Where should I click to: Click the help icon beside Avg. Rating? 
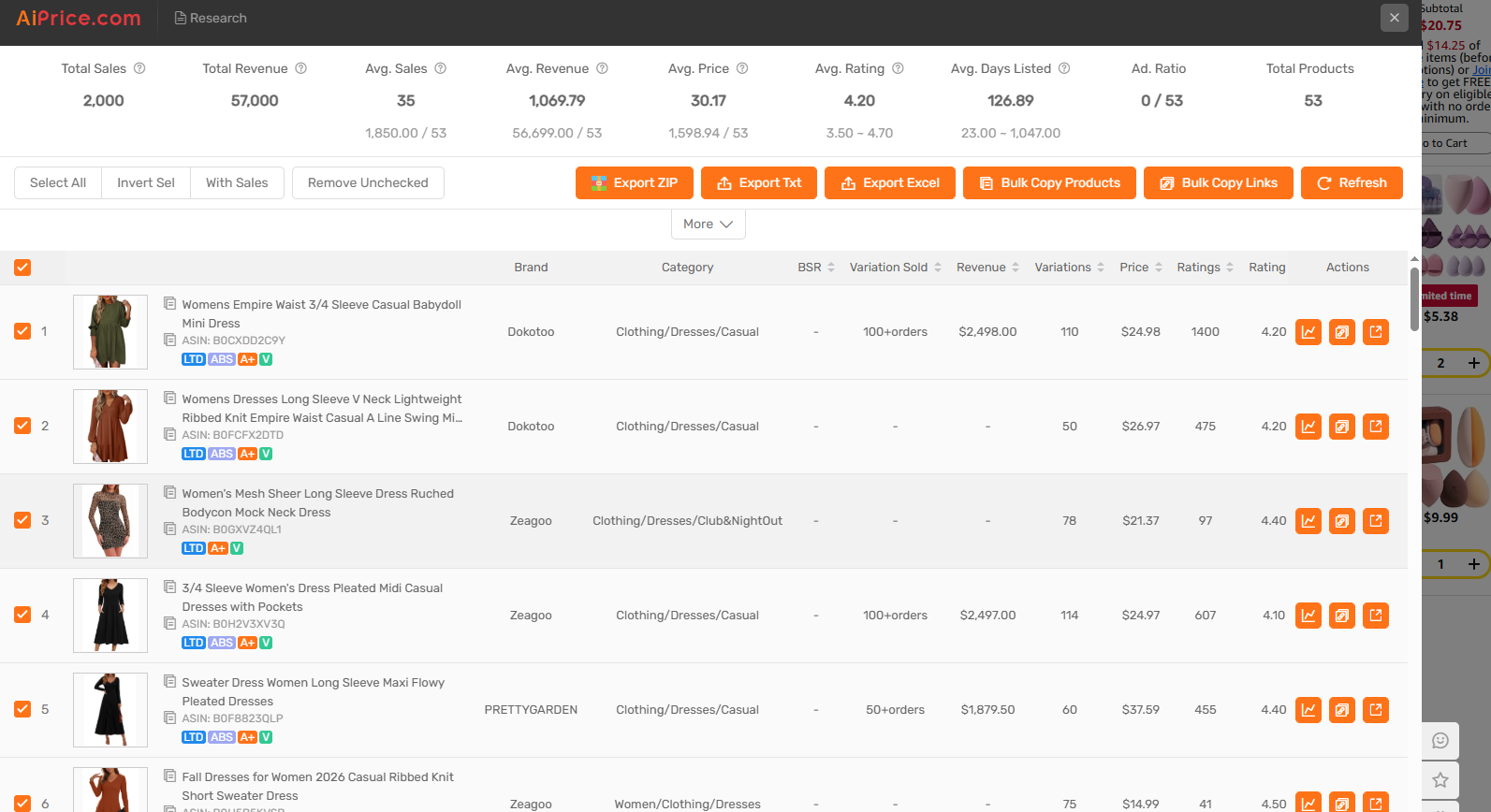coord(898,68)
